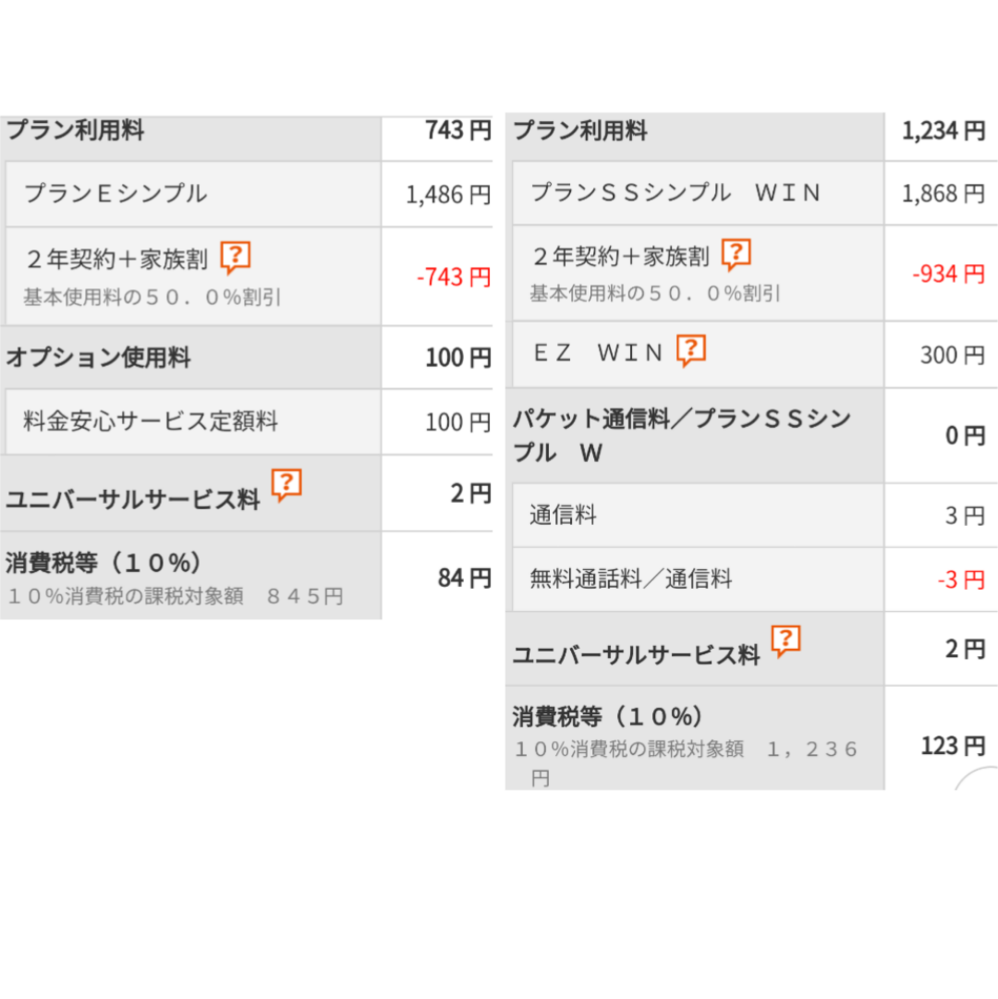Click the オプション使用料 header
The height and width of the screenshot is (999, 998).
246,357
